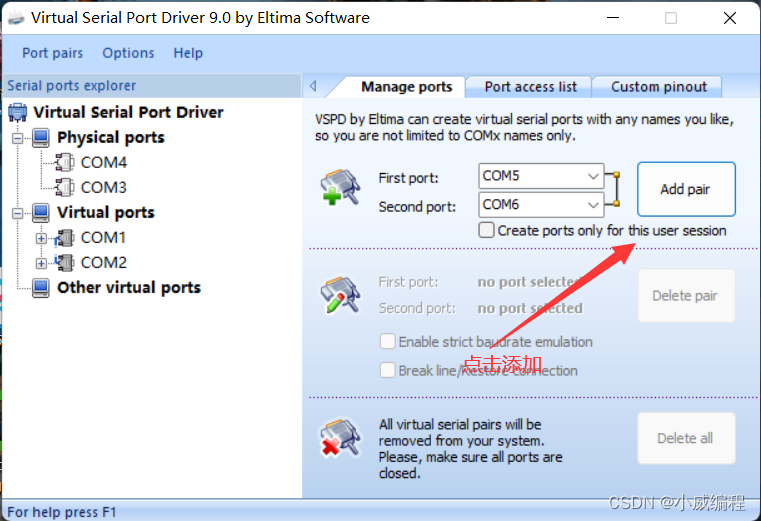This screenshot has width=761, height=521.
Task: Toggle Enable strict baudrate emulation checkbox
Action: coord(387,341)
